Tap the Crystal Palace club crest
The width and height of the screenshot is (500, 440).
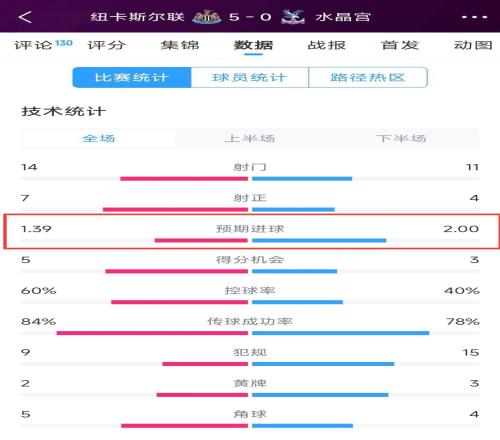(293, 17)
